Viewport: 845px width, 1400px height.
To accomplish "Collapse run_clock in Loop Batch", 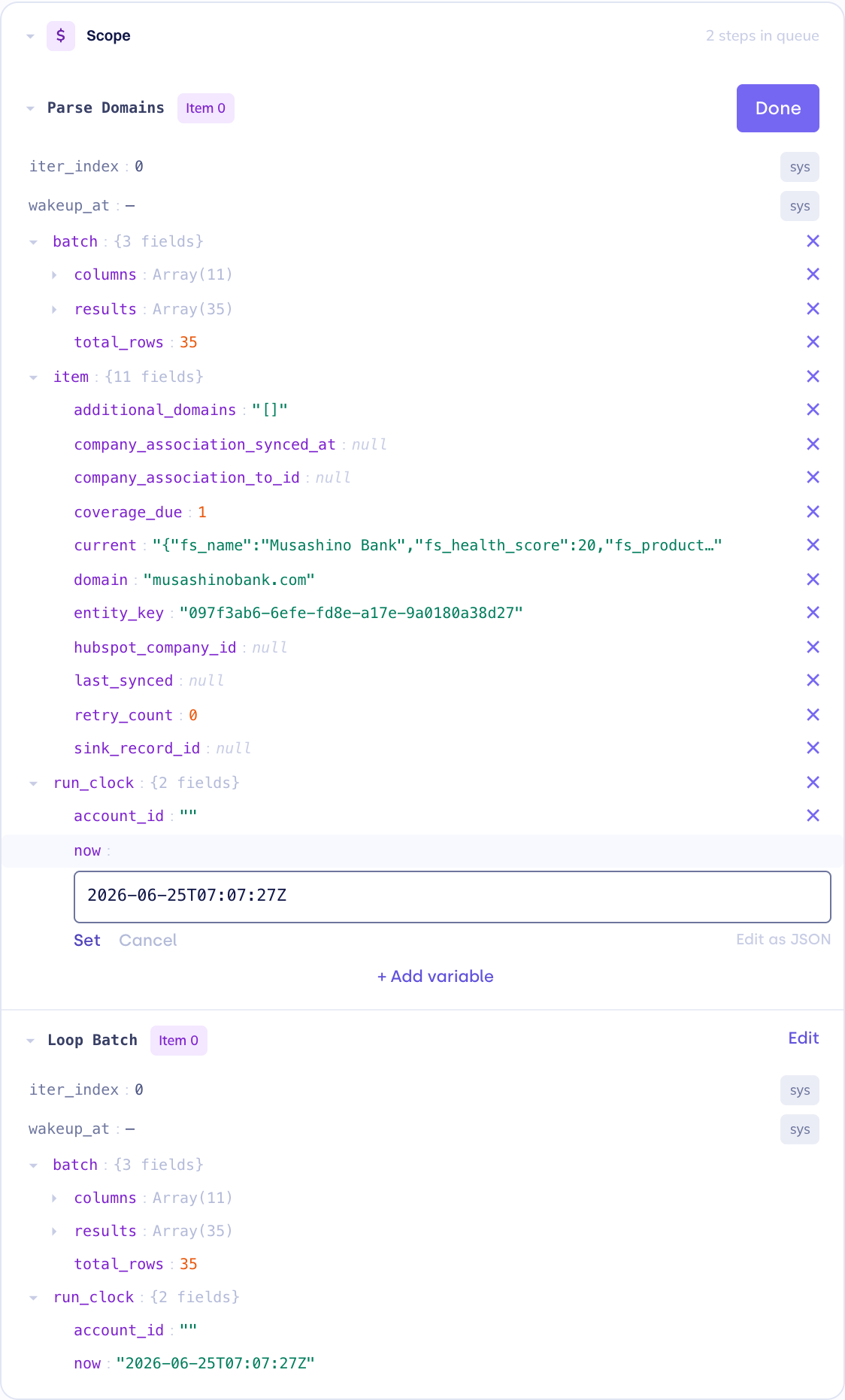I will tap(33, 1298).
